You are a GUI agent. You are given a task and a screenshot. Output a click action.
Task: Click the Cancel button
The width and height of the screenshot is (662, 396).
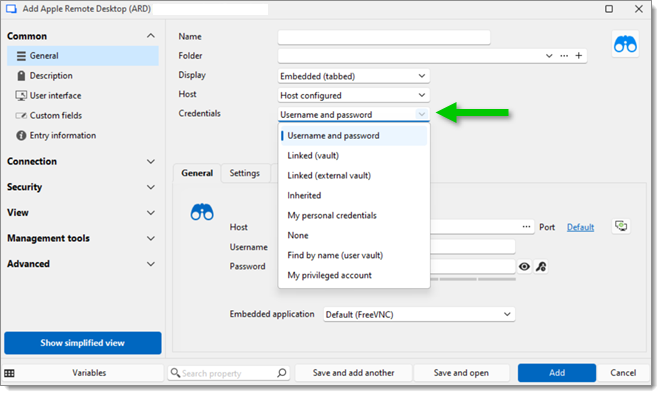[623, 373]
